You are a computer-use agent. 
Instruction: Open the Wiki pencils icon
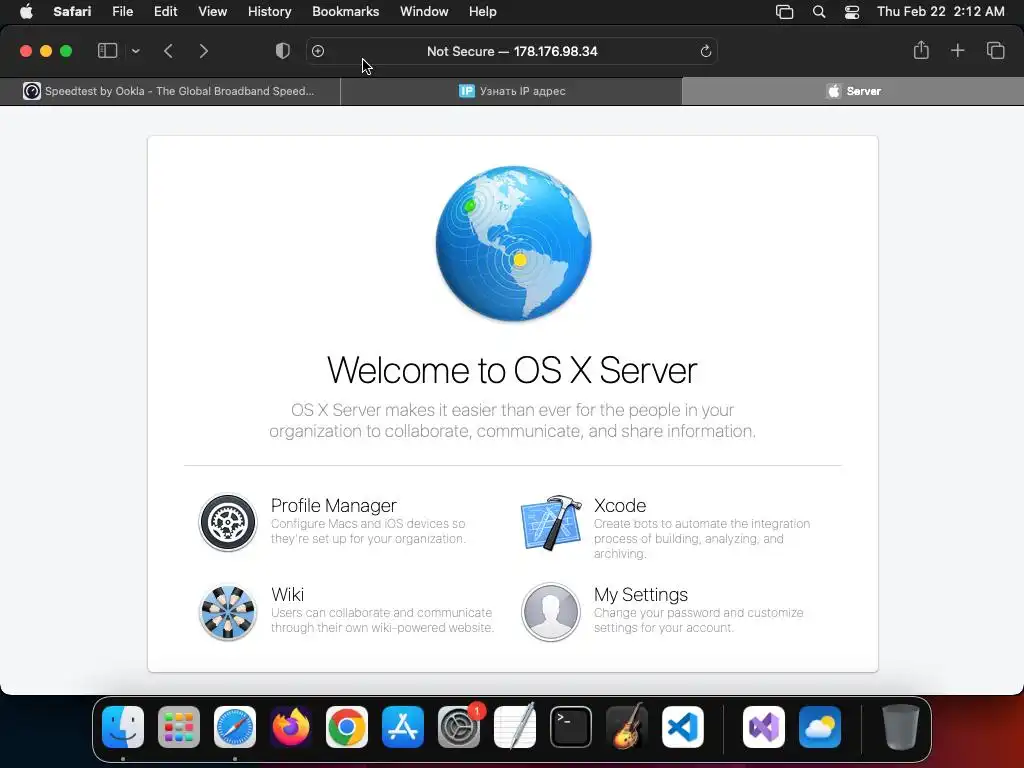tap(228, 612)
